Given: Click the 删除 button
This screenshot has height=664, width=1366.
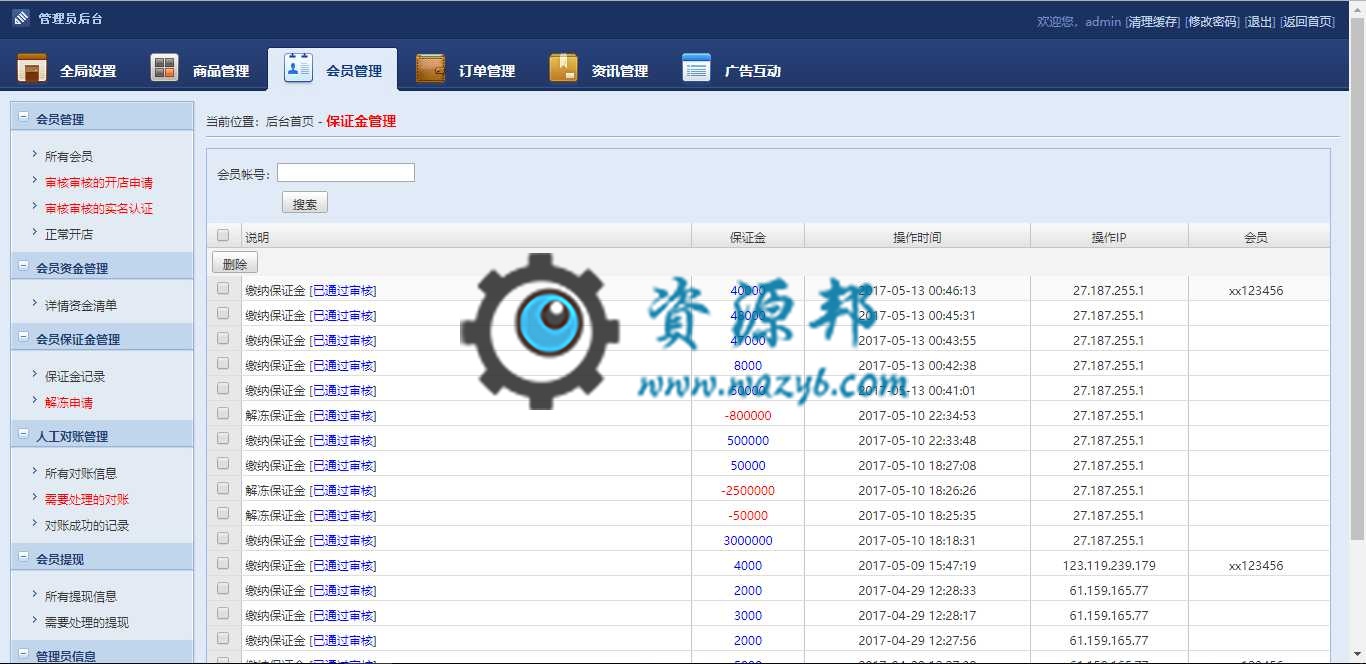Looking at the screenshot, I should click(235, 263).
